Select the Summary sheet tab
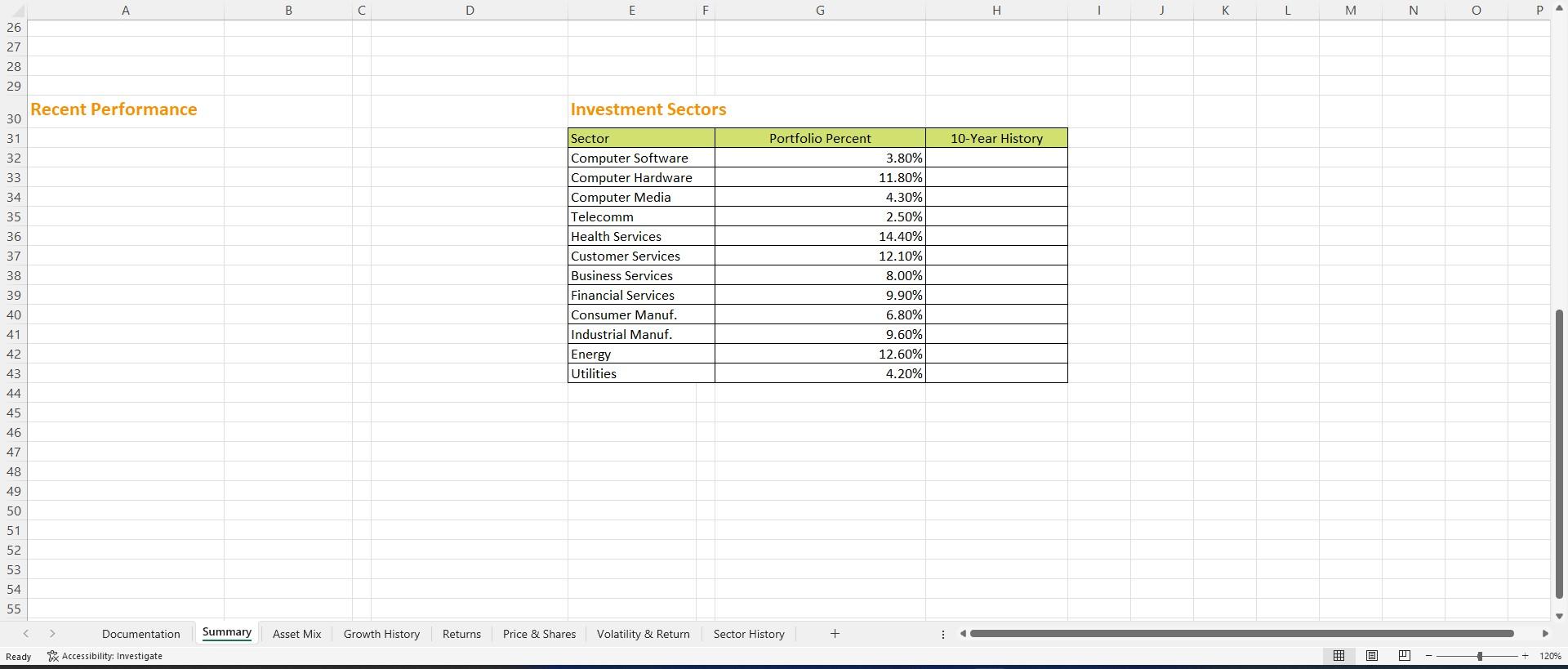The width and height of the screenshot is (1568, 669). 226,632
